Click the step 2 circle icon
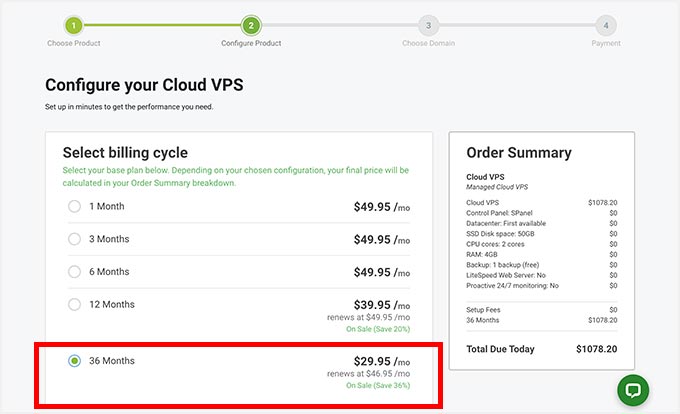 pyautogui.click(x=251, y=25)
